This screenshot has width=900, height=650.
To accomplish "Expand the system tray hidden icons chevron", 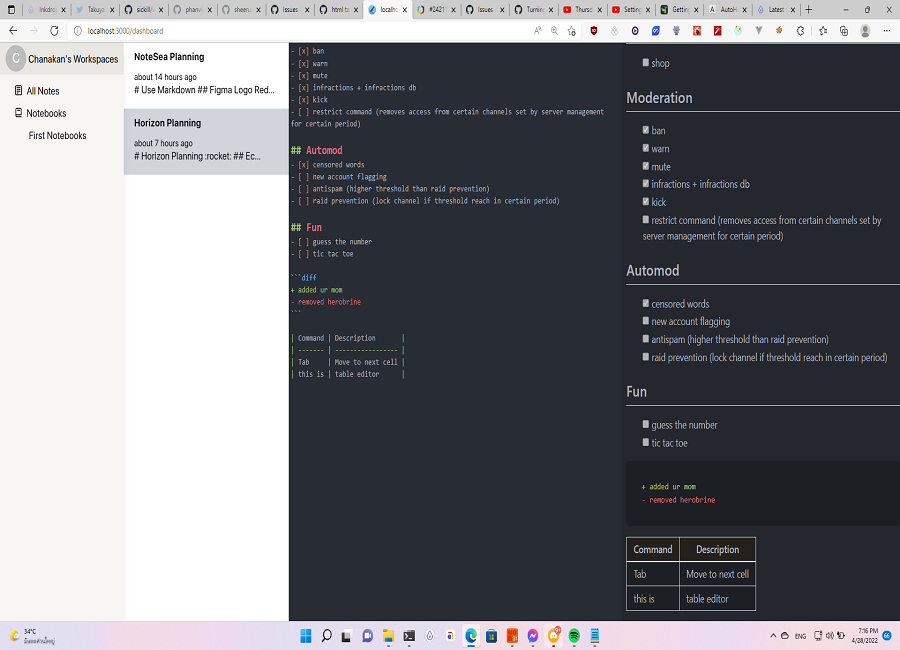I will [773, 636].
